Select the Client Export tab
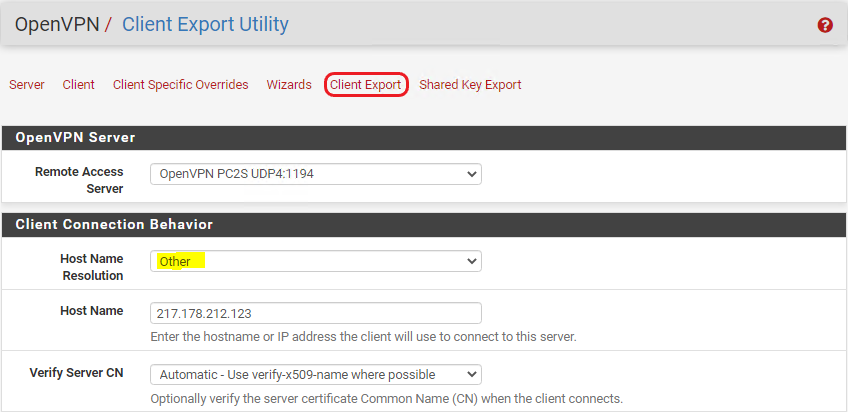Viewport: 848px width, 412px height. tap(366, 85)
